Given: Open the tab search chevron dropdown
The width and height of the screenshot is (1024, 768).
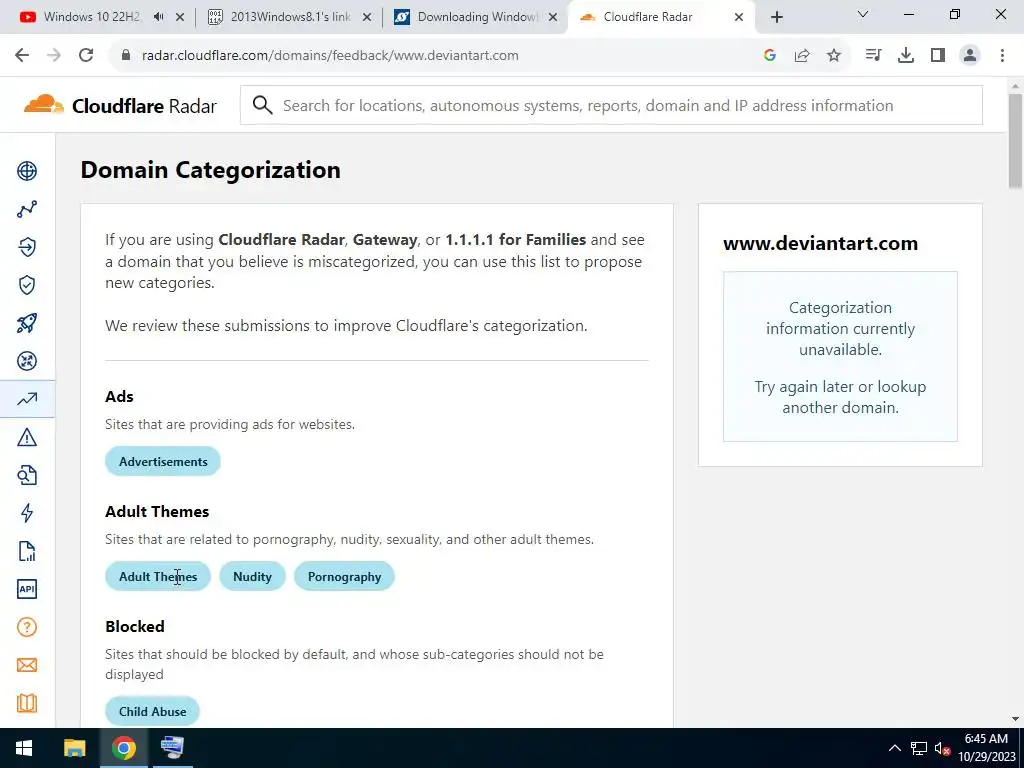Looking at the screenshot, I should (863, 14).
